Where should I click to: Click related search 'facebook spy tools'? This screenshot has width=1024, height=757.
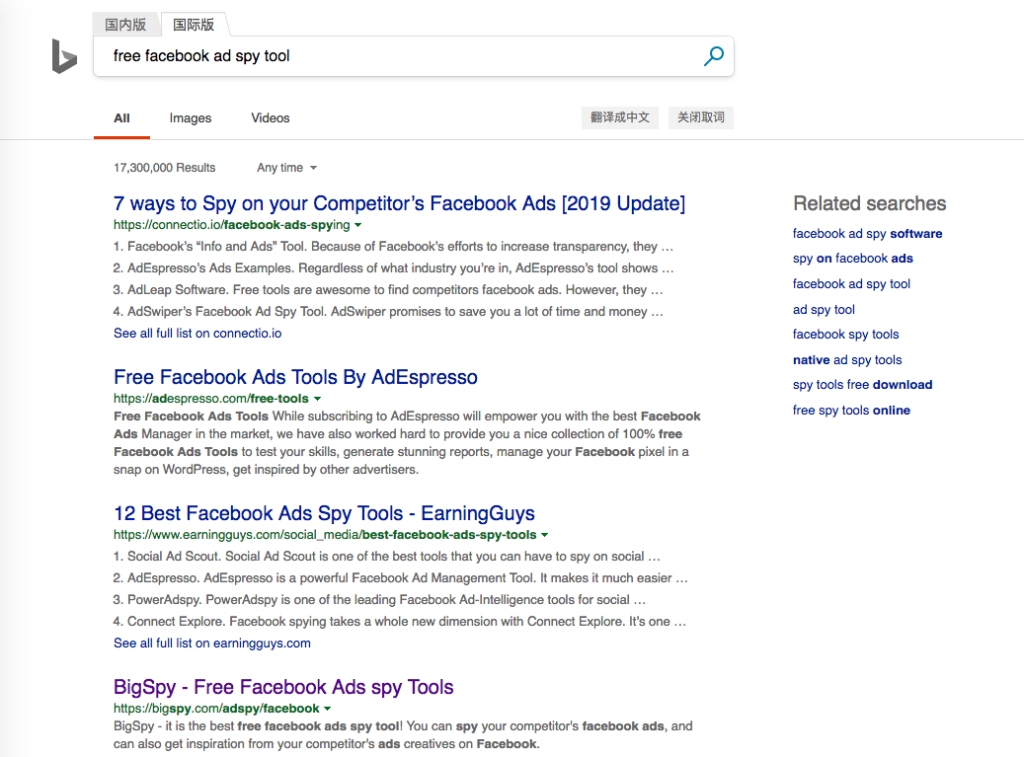click(x=846, y=334)
